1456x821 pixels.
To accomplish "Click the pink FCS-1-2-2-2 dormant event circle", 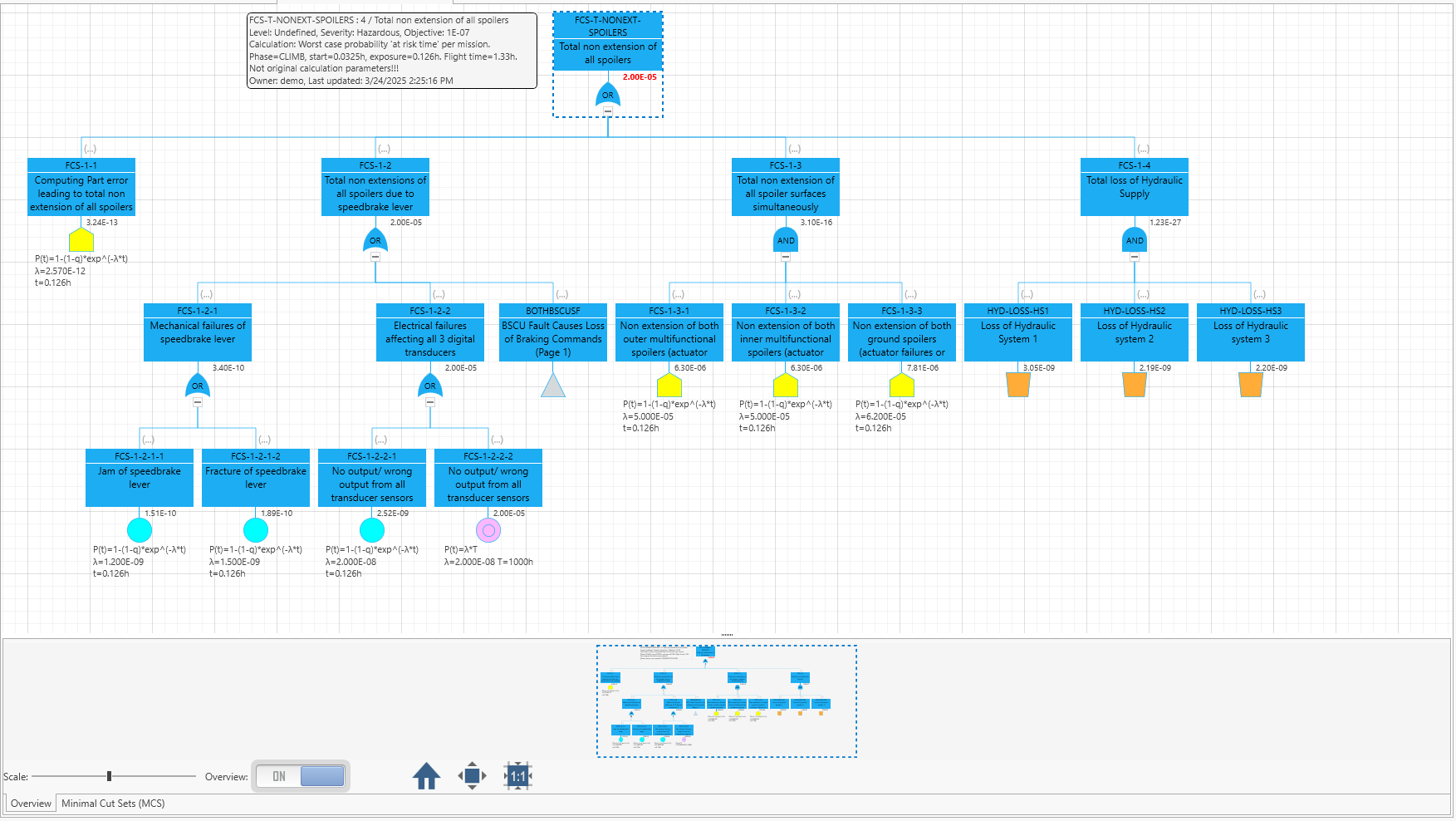I will pyautogui.click(x=488, y=530).
